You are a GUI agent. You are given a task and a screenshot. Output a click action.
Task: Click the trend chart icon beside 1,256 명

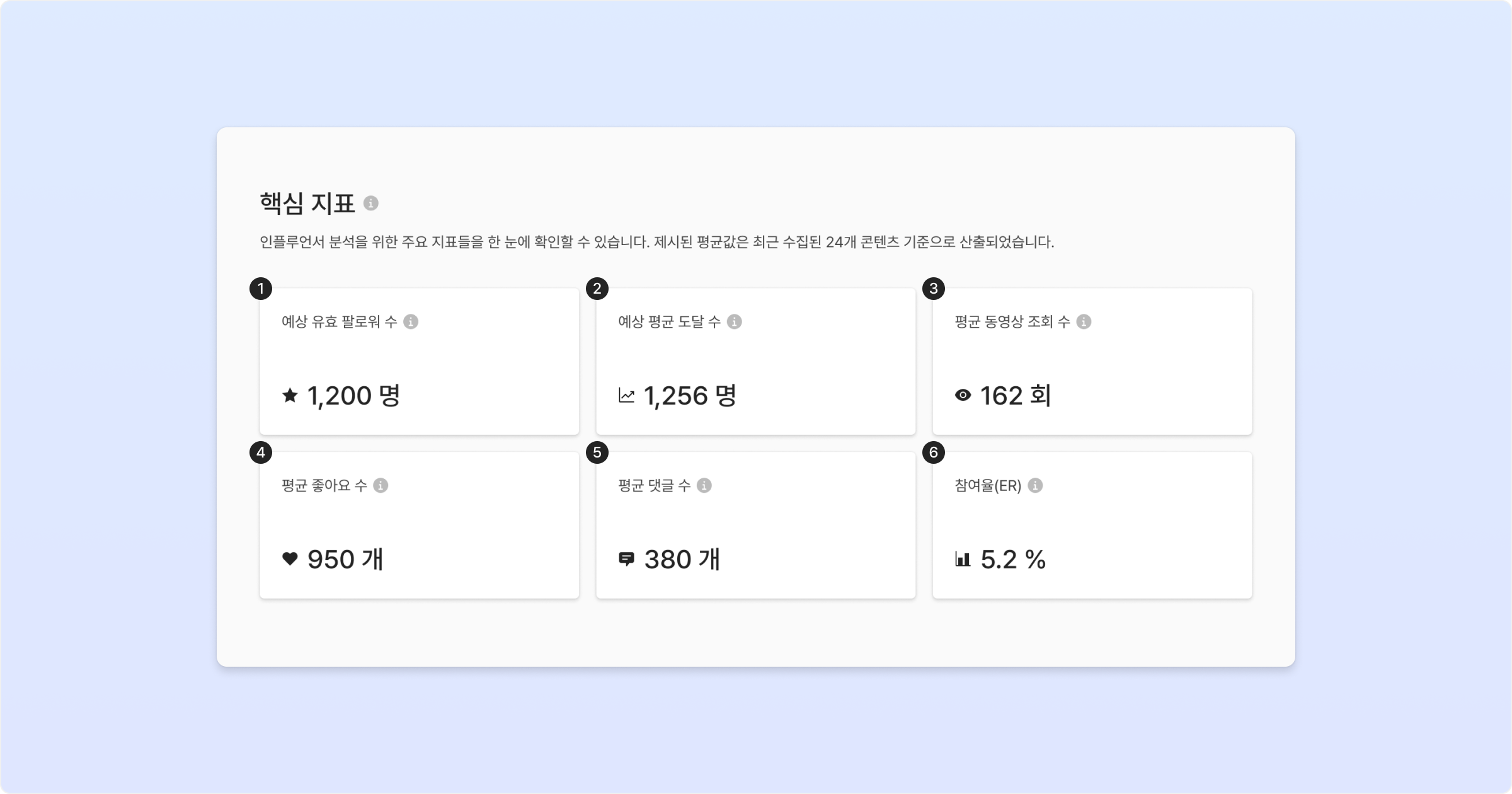point(626,396)
